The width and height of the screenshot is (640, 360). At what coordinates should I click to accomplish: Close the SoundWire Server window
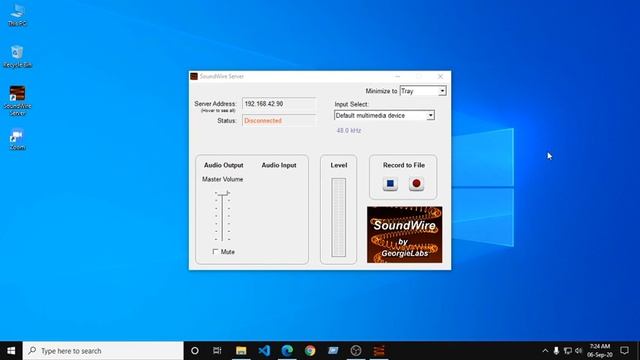tap(440, 76)
